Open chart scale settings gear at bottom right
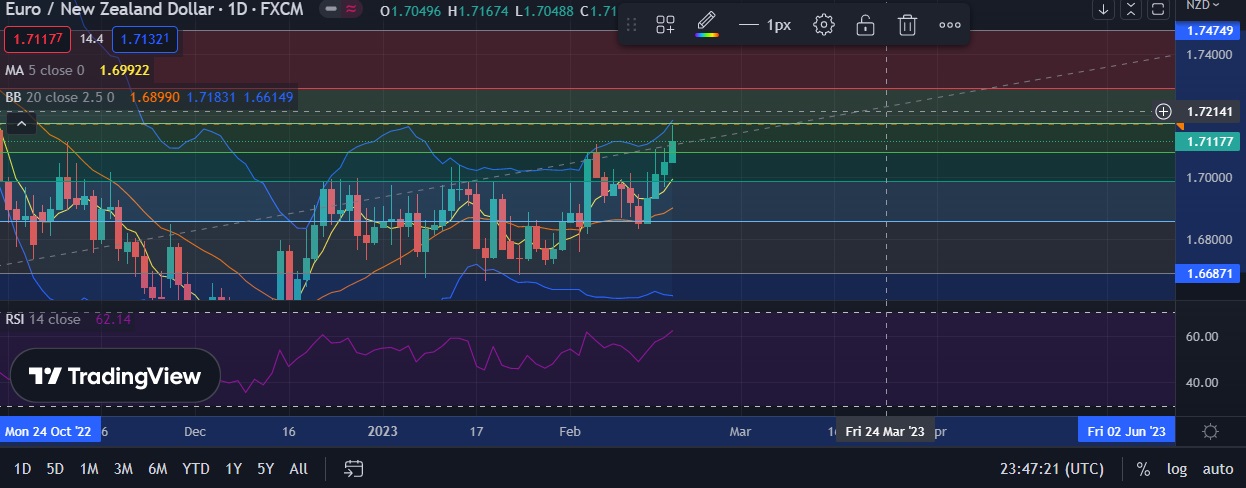This screenshot has height=488, width=1246. [1210, 431]
